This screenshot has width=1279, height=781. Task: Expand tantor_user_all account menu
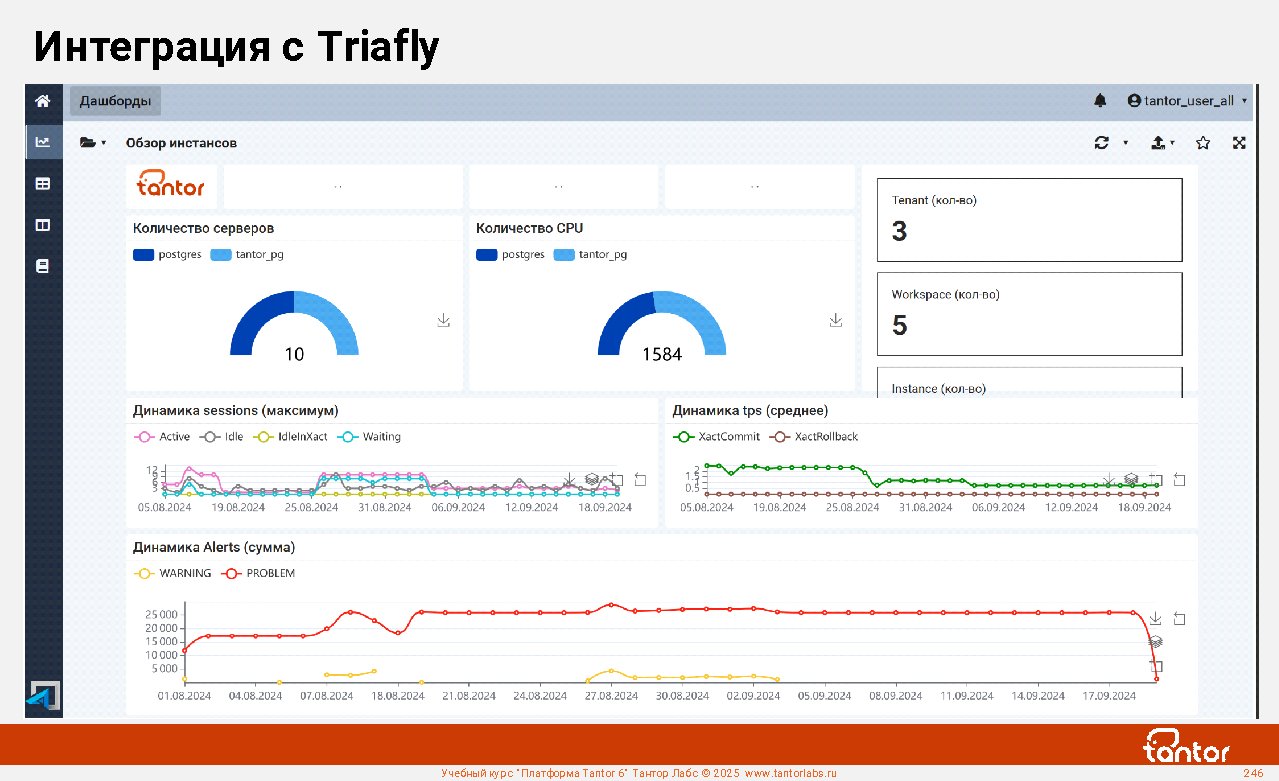(1187, 101)
